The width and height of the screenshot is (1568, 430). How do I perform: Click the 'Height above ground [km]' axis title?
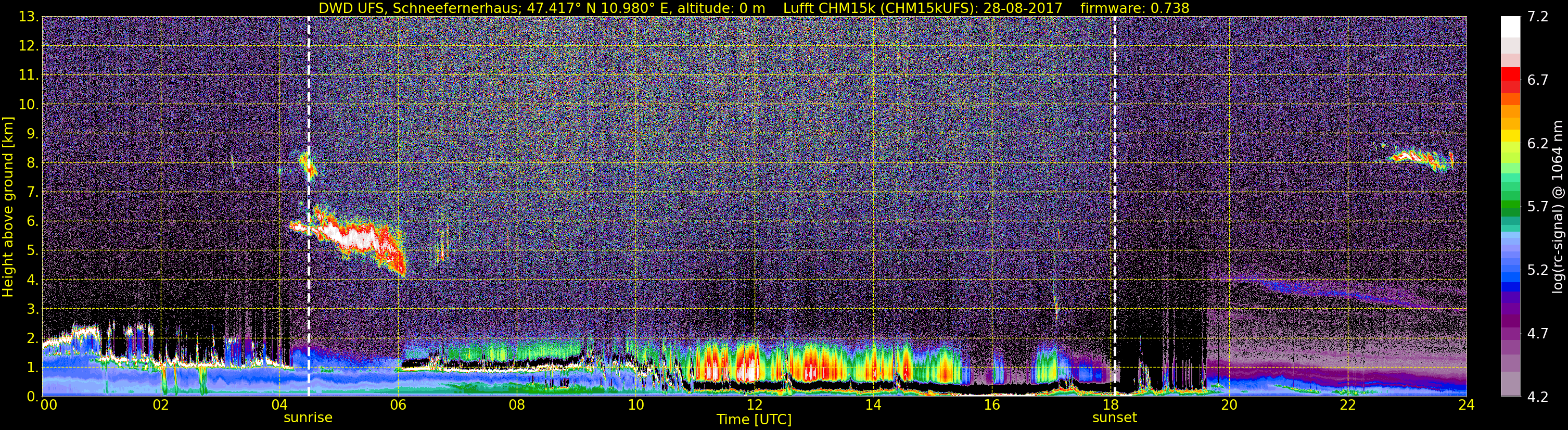click(8, 207)
